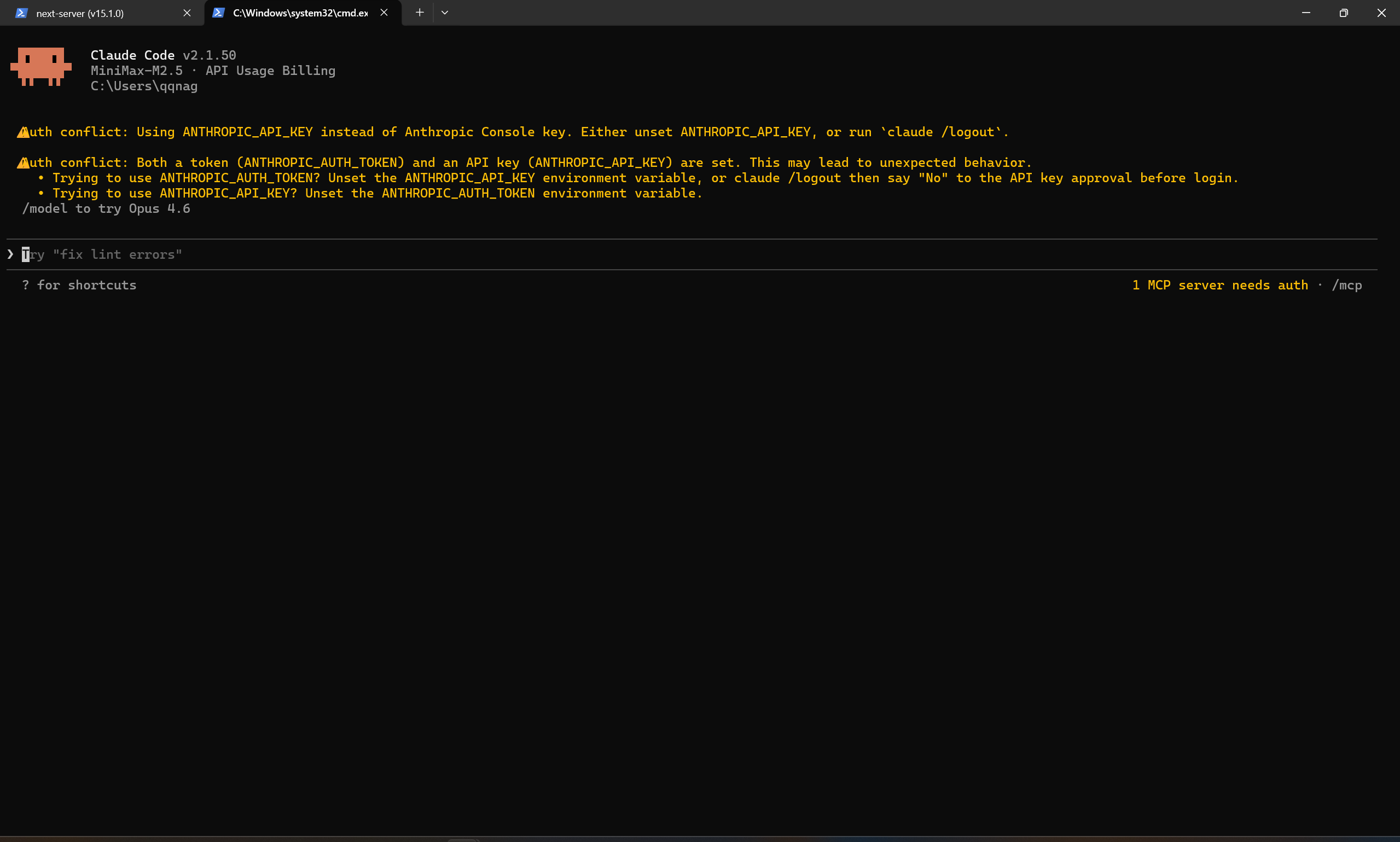Click the PowerShell icon on cmd.exe tab
1400x842 pixels.
coord(218,13)
